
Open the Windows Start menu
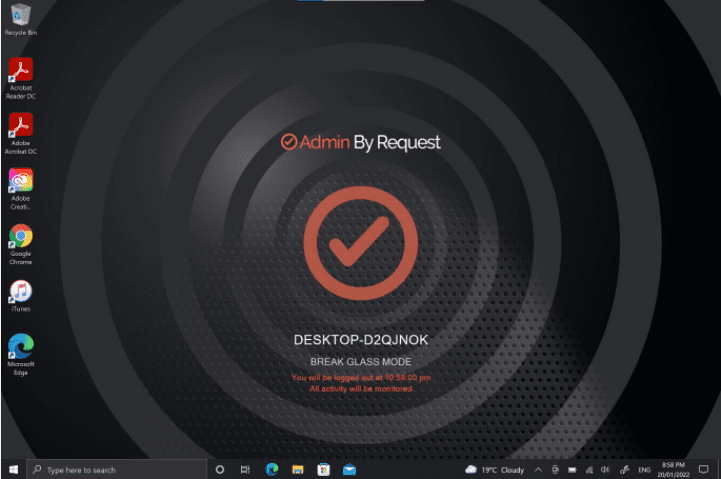coord(13,469)
